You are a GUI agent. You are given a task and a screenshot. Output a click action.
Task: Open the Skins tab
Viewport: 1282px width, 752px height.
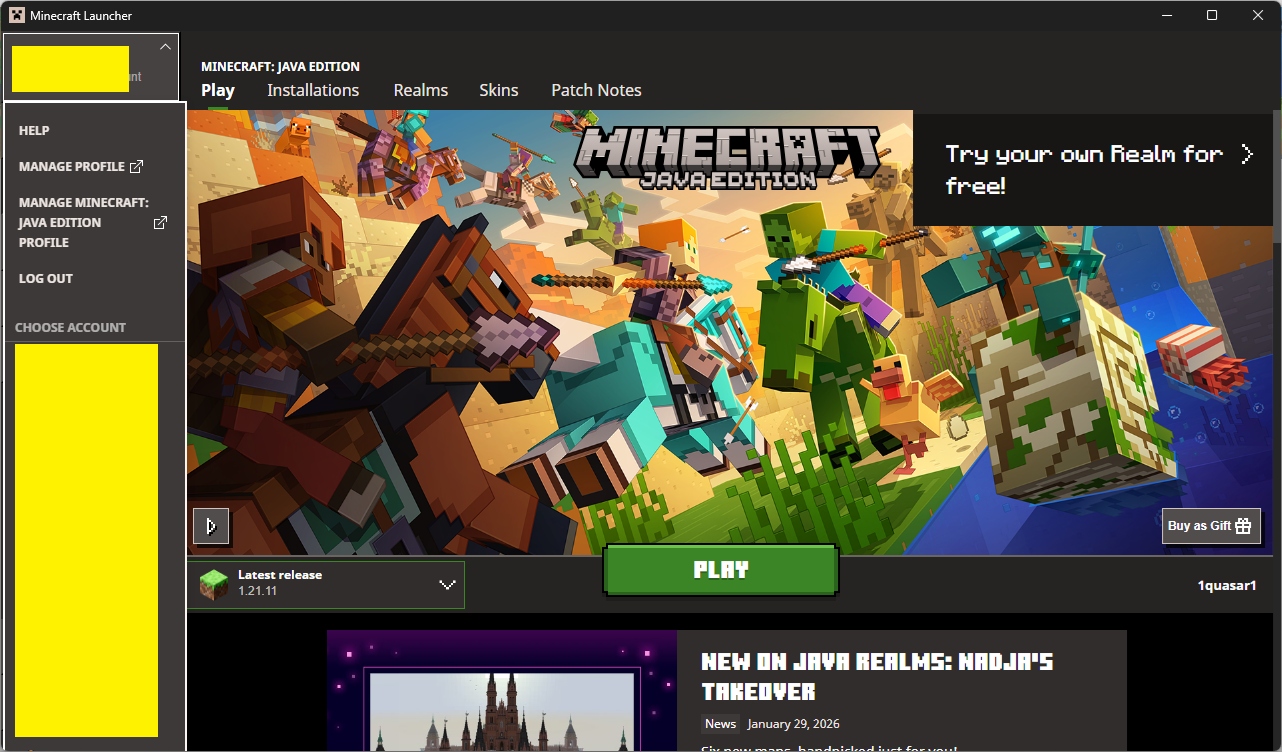499,90
